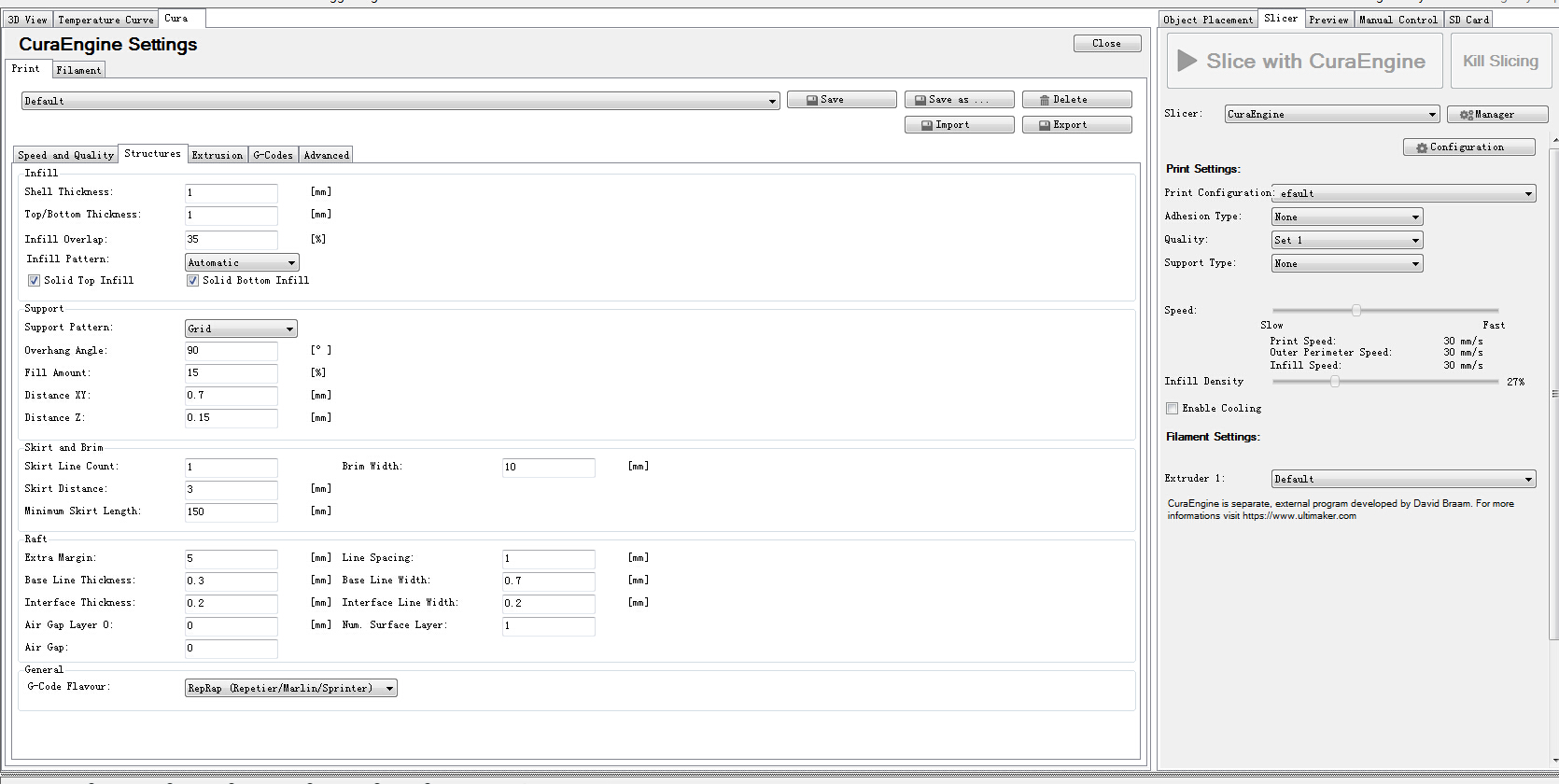The width and height of the screenshot is (1559, 784).
Task: Close the CuraEngine Settings panel
Action: tap(1107, 43)
